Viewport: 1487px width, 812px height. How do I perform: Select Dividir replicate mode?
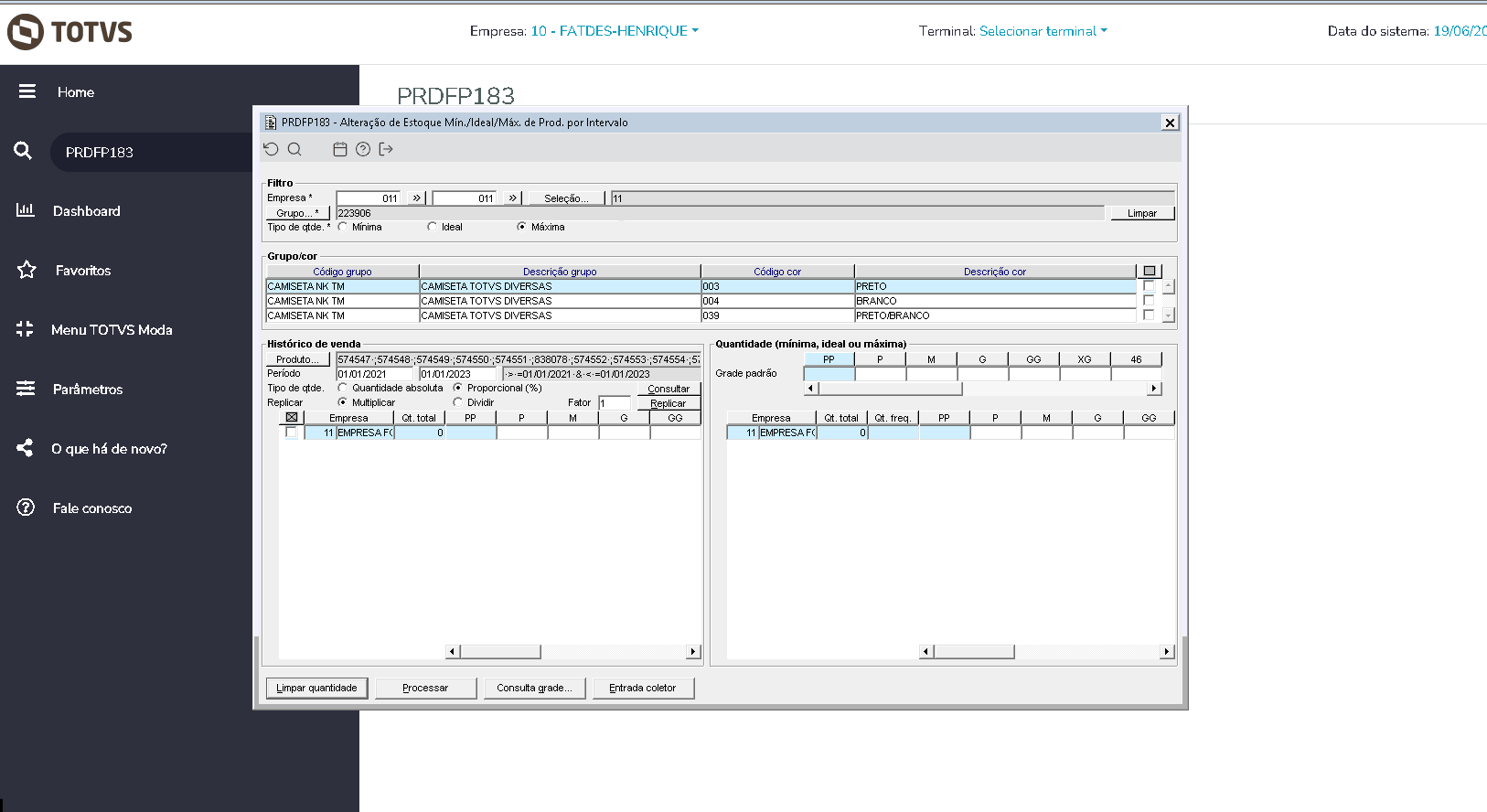(458, 402)
